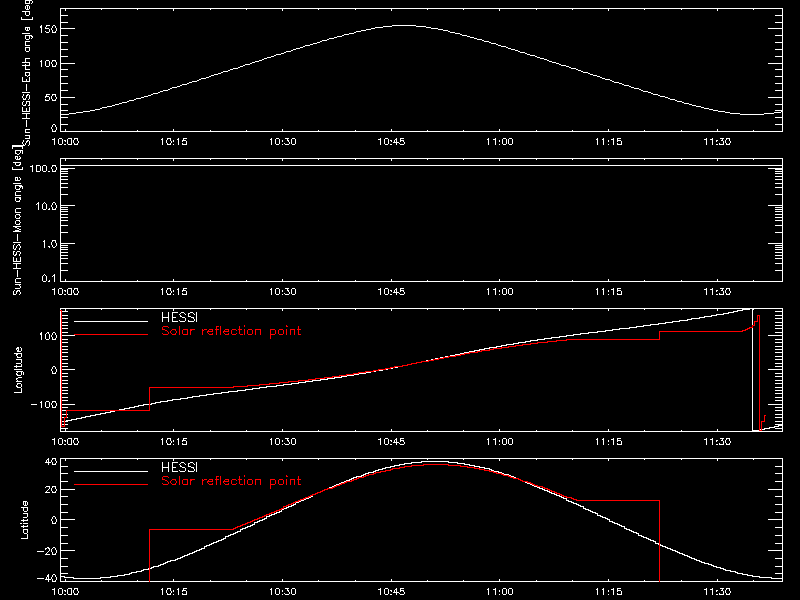
Task: Click the 11:15 tick under Moon angle plot
Action: 609,292
